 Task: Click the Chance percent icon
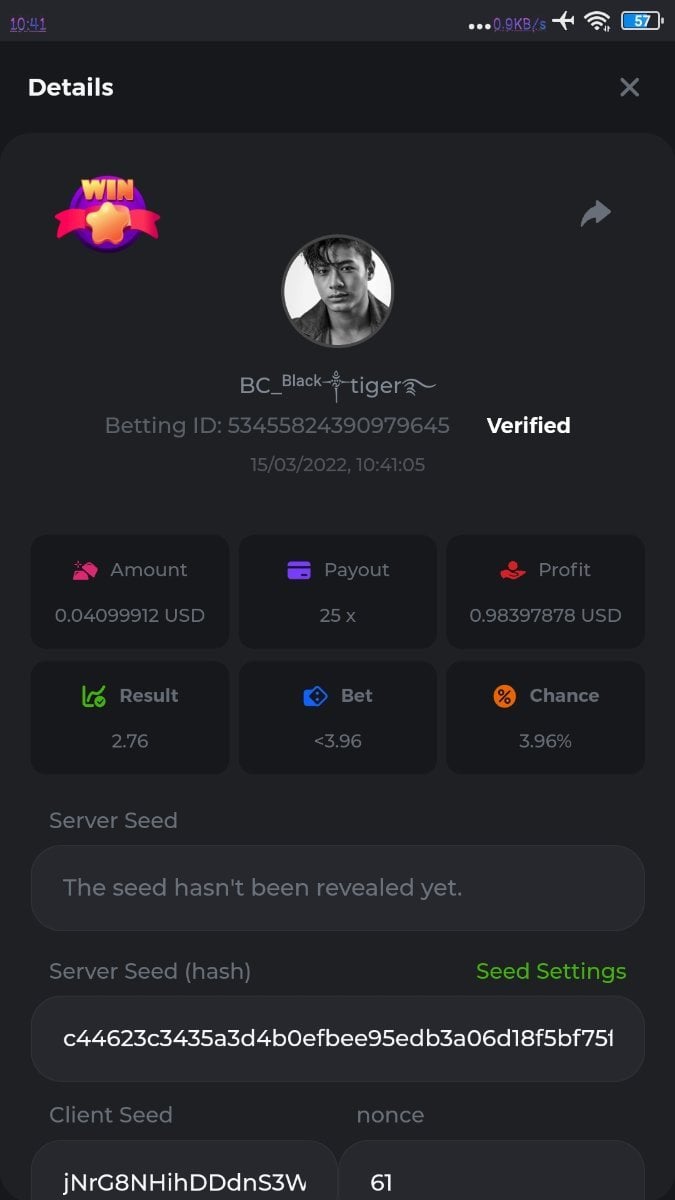pyautogui.click(x=505, y=696)
